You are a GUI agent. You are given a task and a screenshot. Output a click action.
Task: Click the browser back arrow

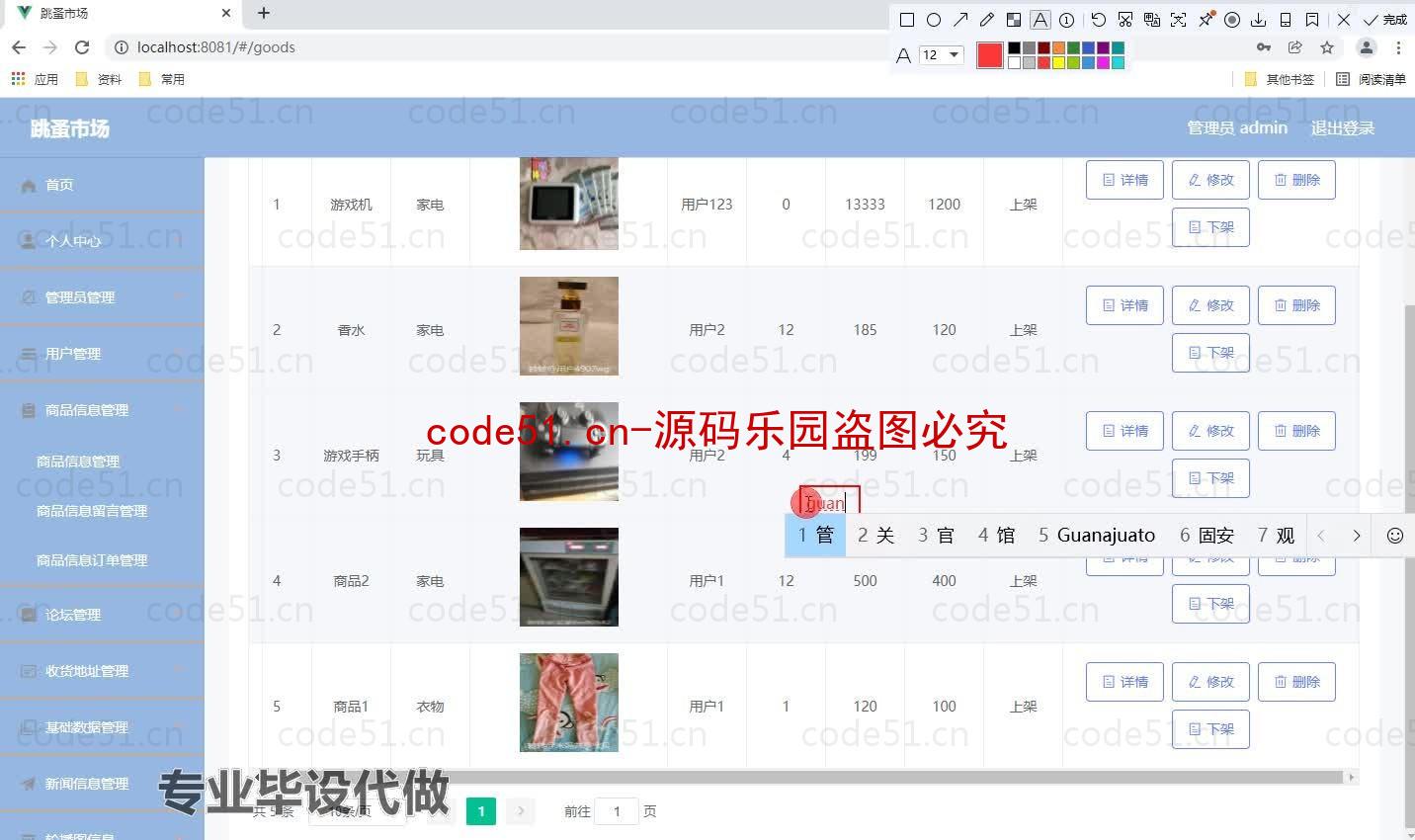19,47
